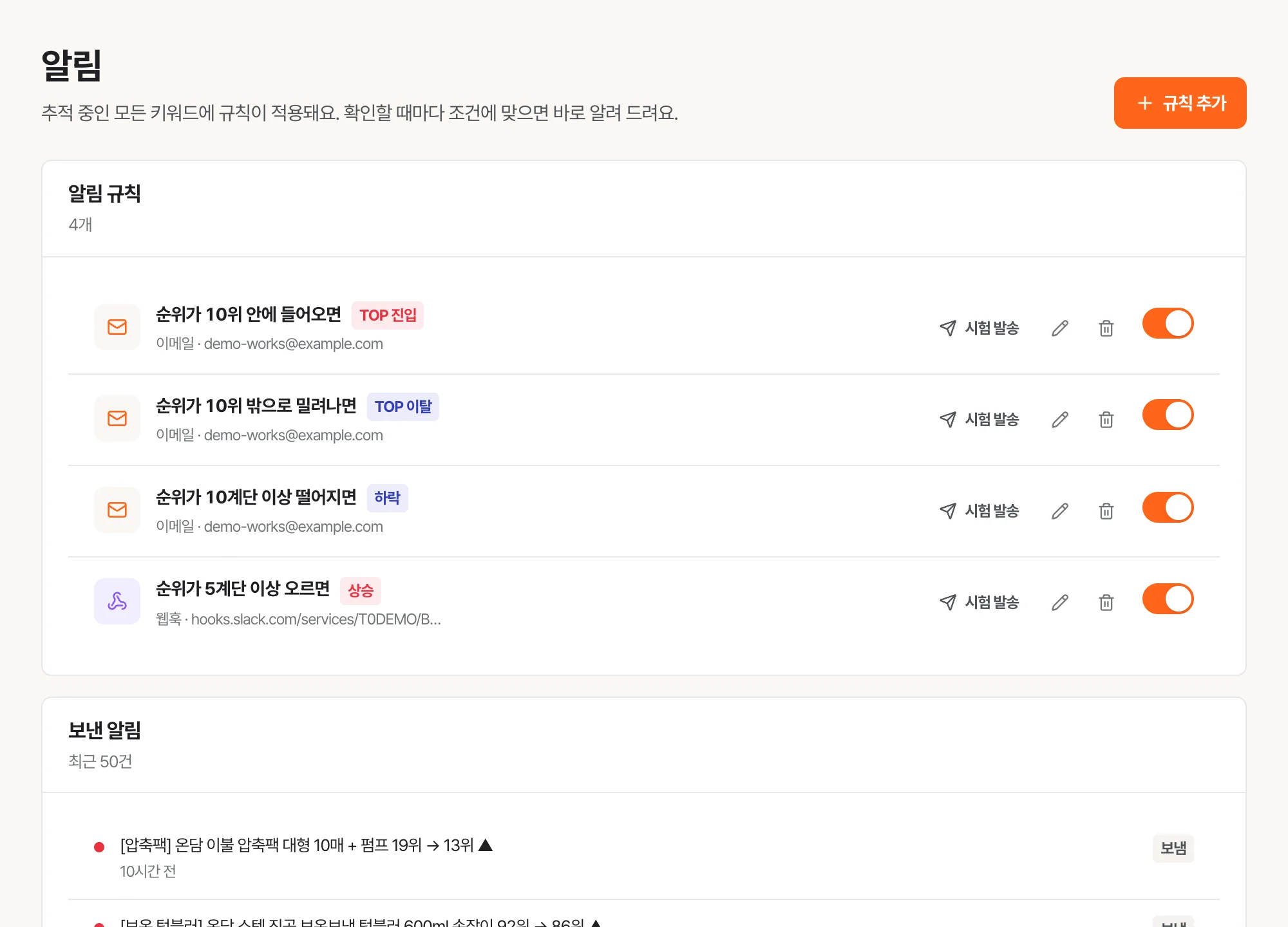Remove '10계단 이상 떨어지면' rule with trash icon
This screenshot has height=927, width=1288.
tap(1106, 511)
